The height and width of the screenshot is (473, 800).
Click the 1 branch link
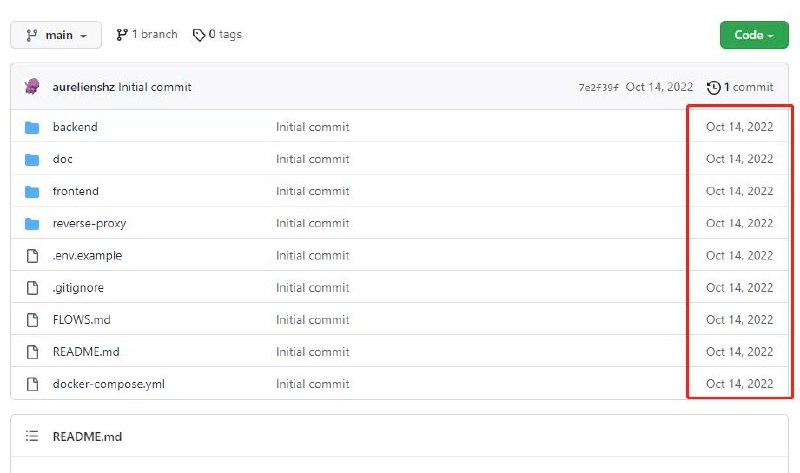point(147,35)
